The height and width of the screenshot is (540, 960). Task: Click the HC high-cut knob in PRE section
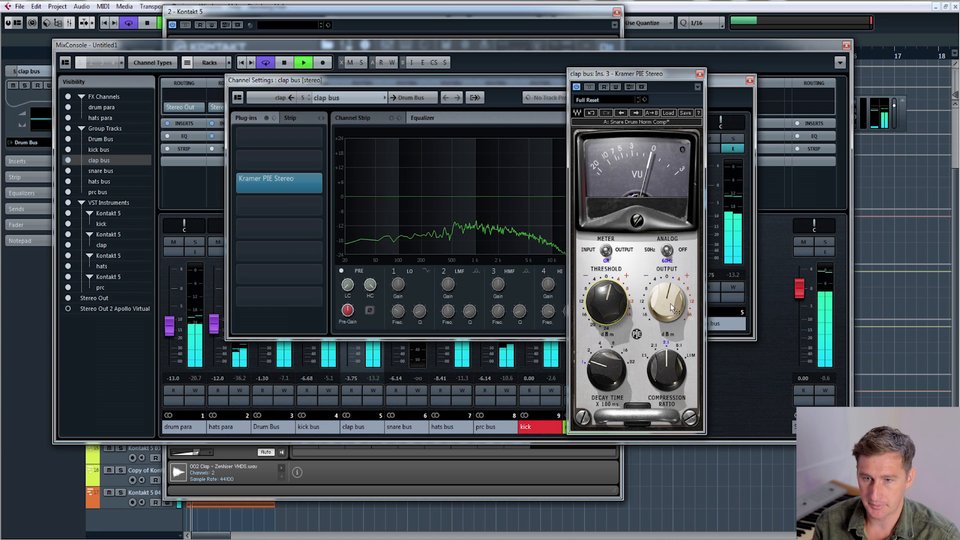370,285
